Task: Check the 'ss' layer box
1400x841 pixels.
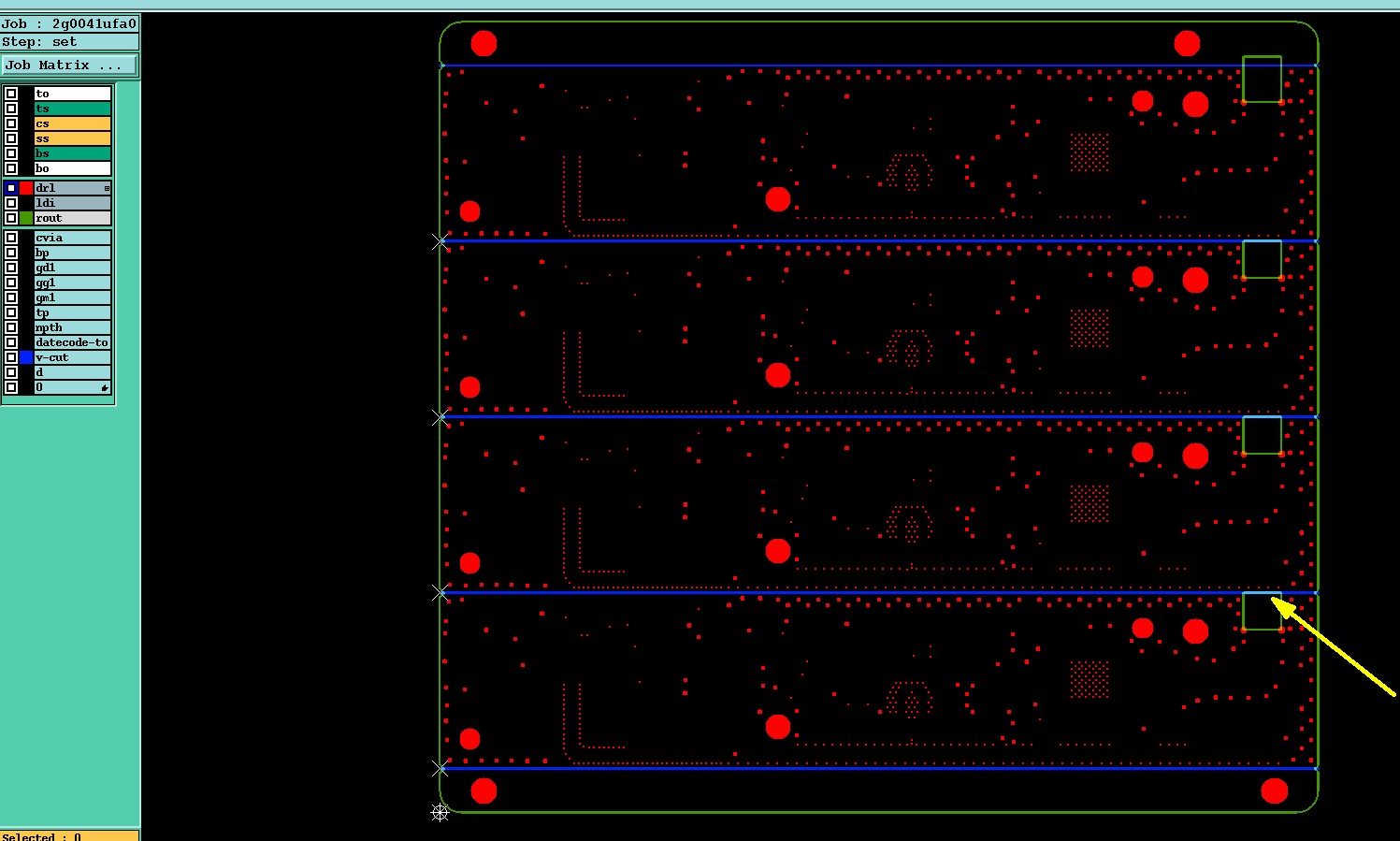Action: click(11, 138)
